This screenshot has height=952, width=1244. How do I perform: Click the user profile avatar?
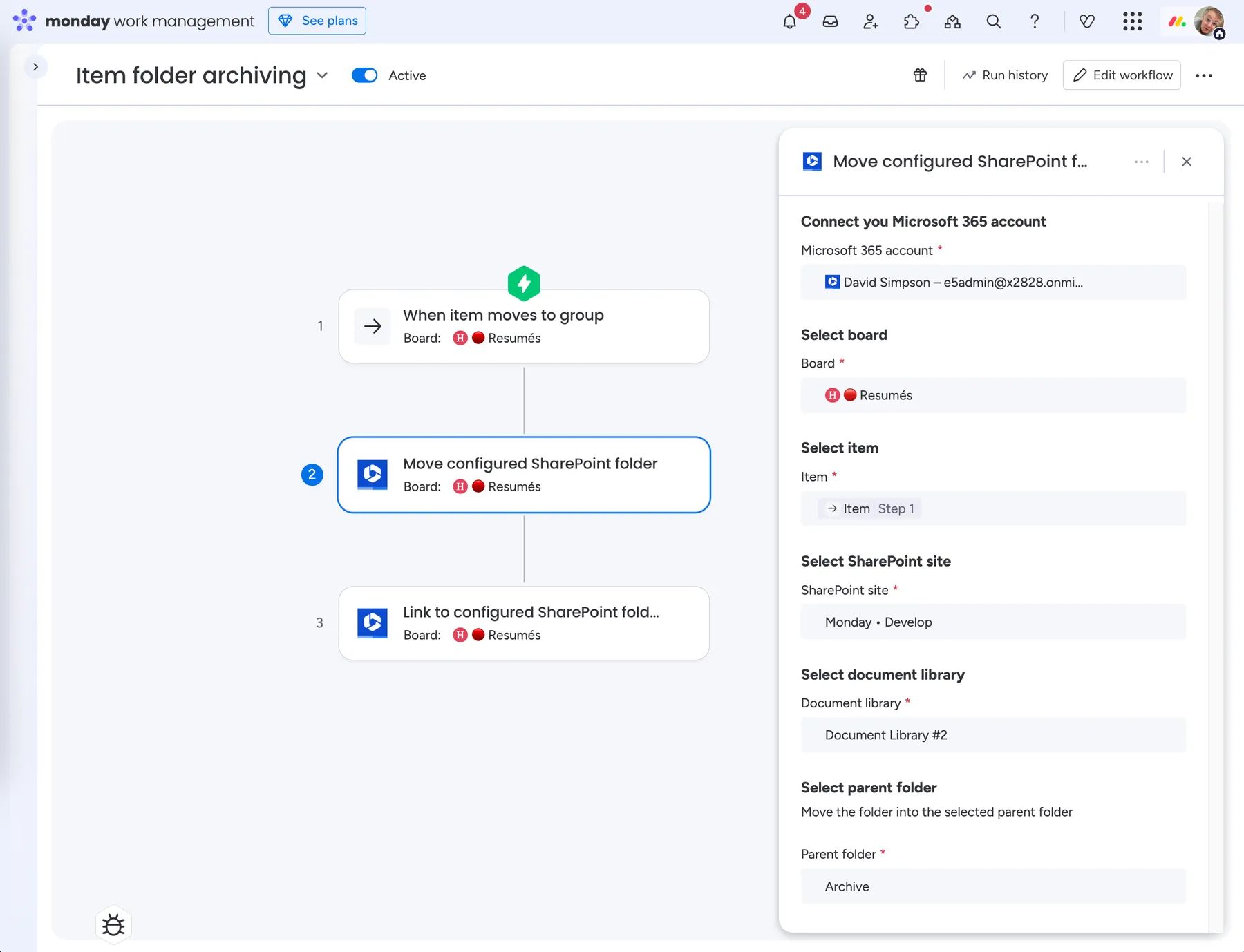pyautogui.click(x=1209, y=21)
